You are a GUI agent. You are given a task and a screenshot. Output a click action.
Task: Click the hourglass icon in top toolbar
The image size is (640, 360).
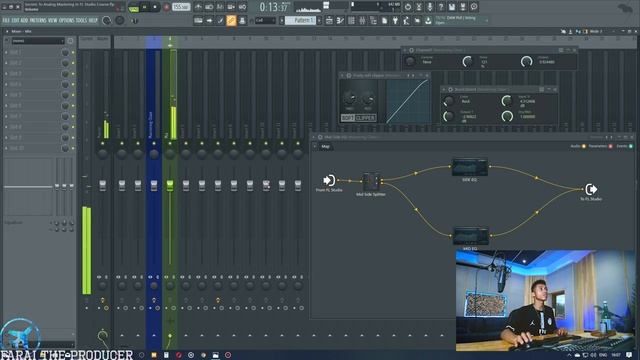tap(419, 7)
